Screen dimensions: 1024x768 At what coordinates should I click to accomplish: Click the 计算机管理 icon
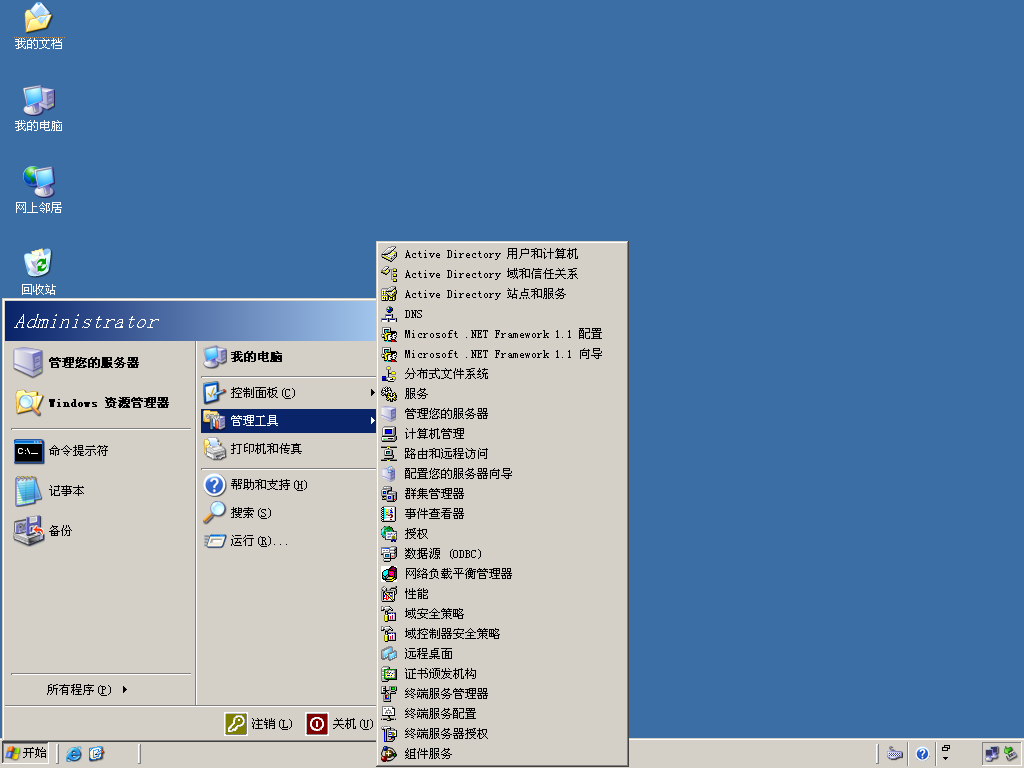[389, 434]
